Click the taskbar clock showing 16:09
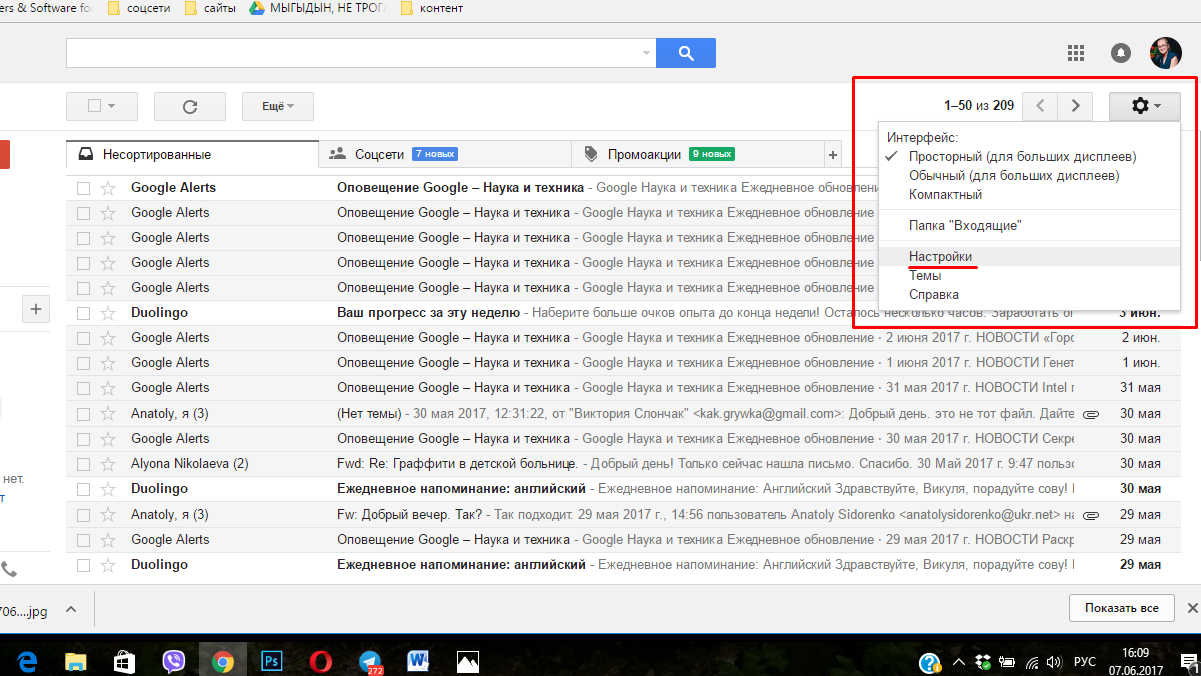 click(x=1135, y=661)
